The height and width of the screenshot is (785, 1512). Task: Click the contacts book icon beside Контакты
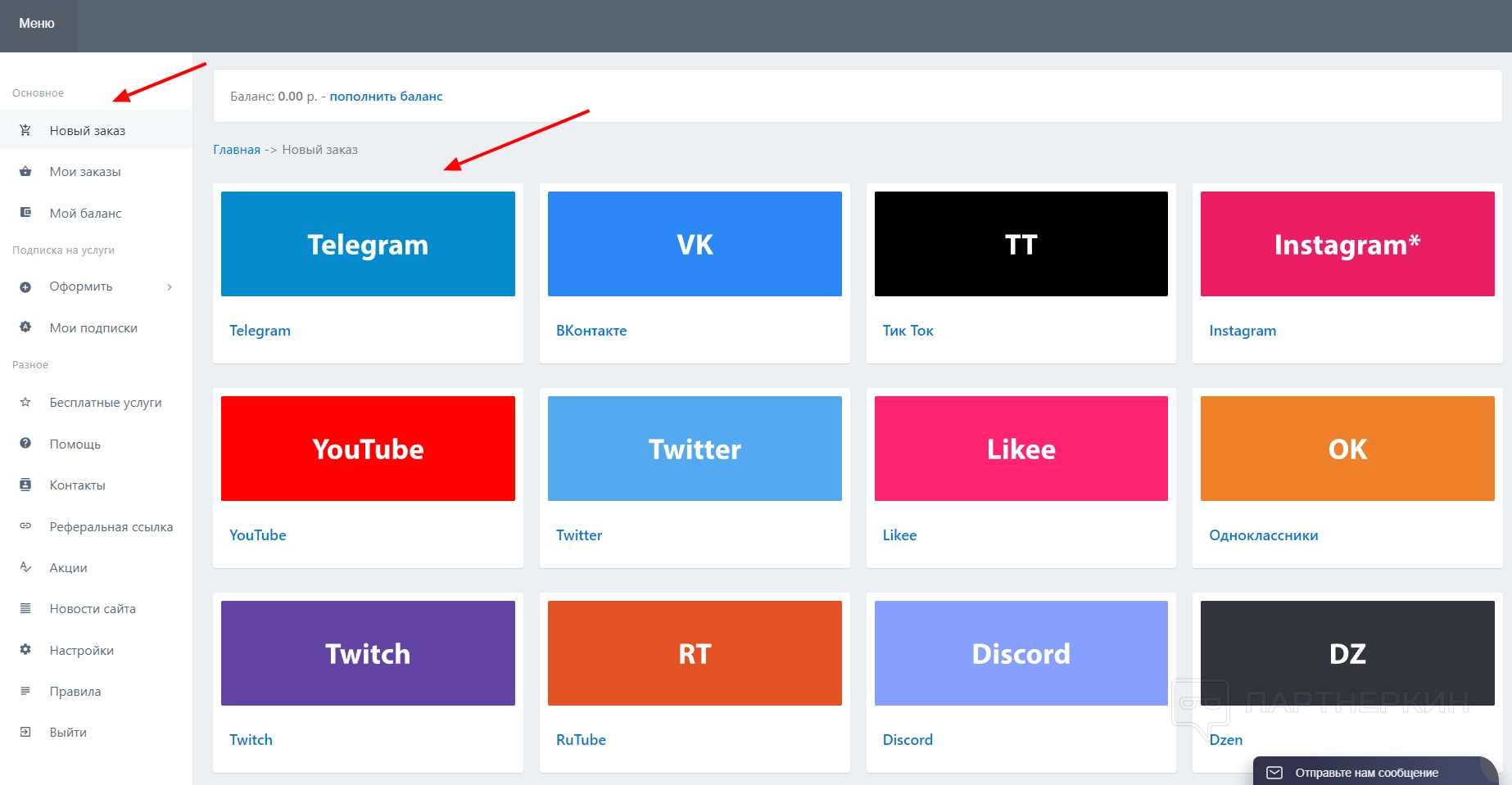[x=25, y=485]
